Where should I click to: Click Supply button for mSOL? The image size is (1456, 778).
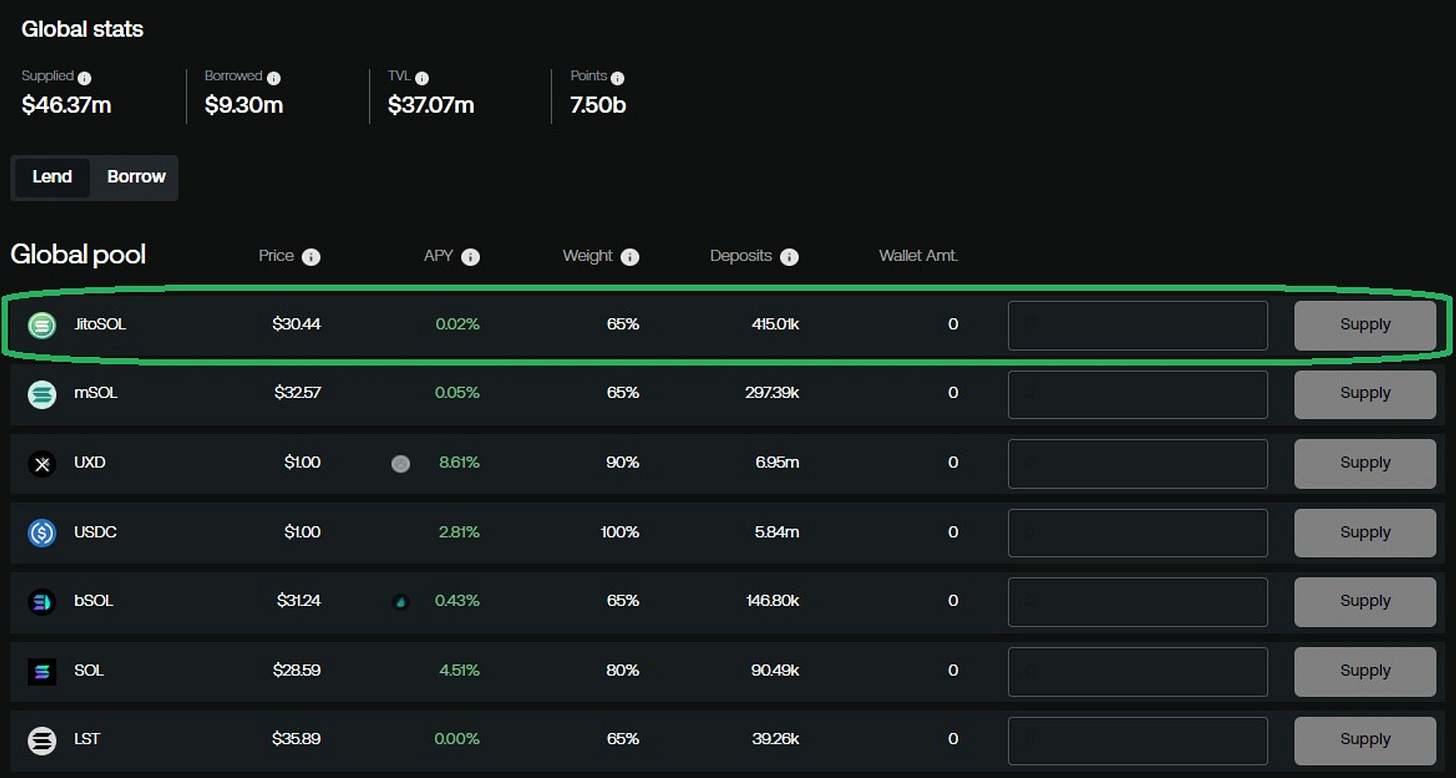[1365, 394]
